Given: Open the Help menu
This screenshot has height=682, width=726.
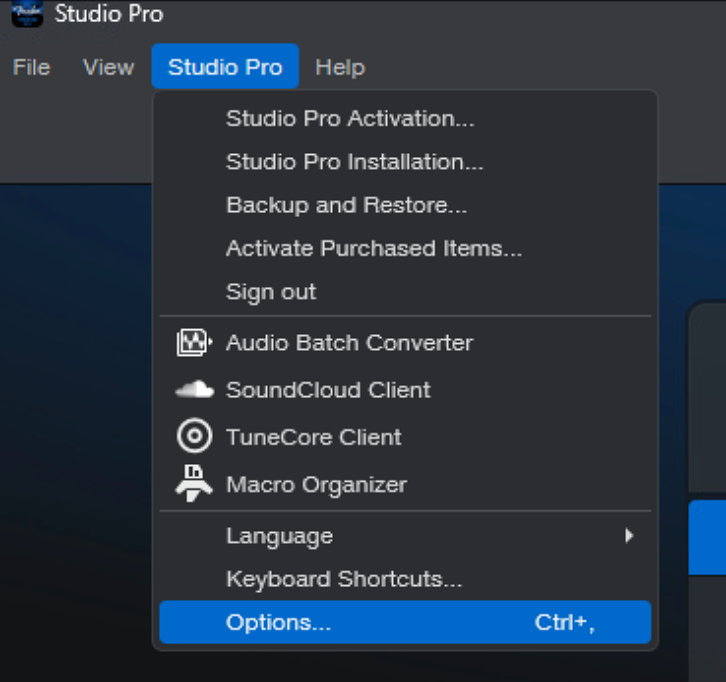Looking at the screenshot, I should 340,68.
